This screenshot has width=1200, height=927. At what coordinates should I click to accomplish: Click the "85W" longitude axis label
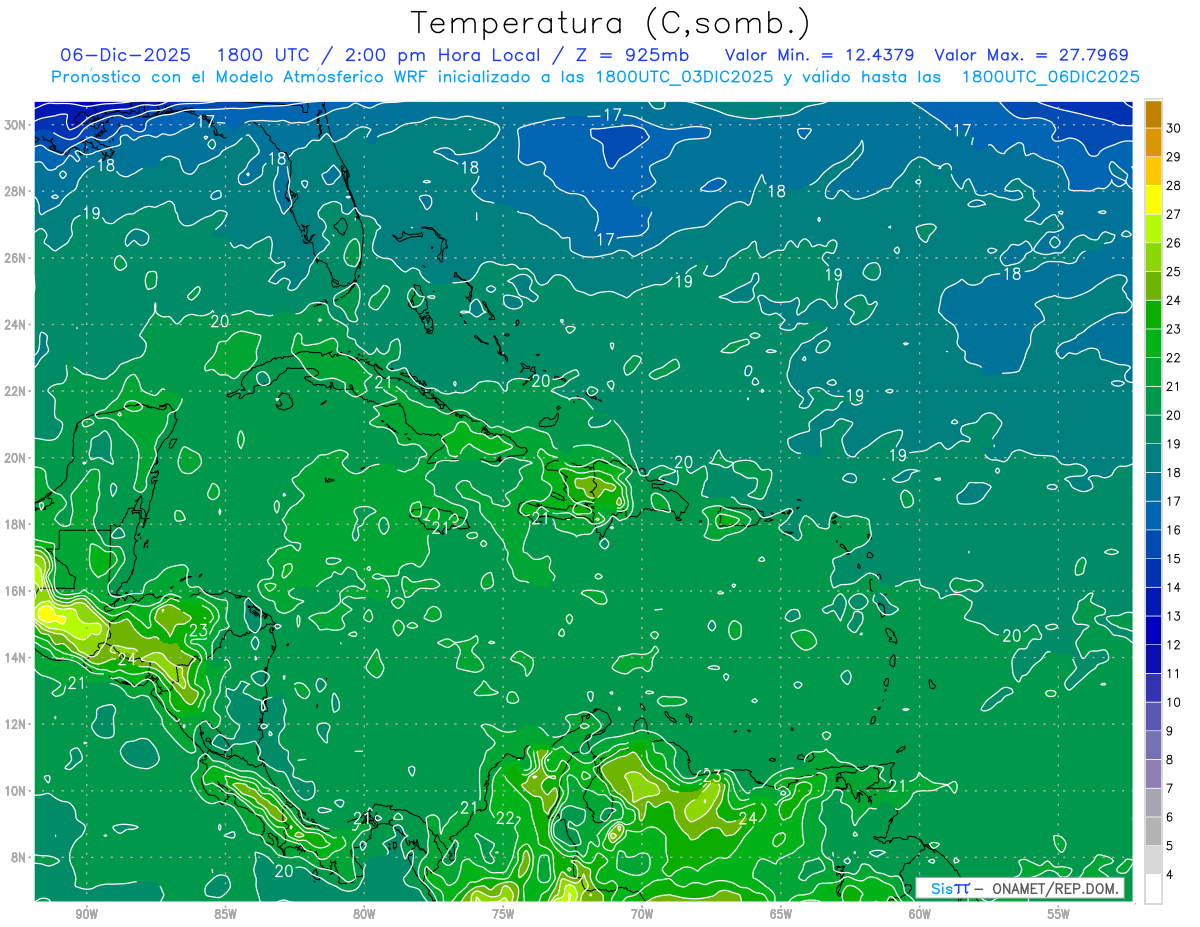[x=226, y=914]
